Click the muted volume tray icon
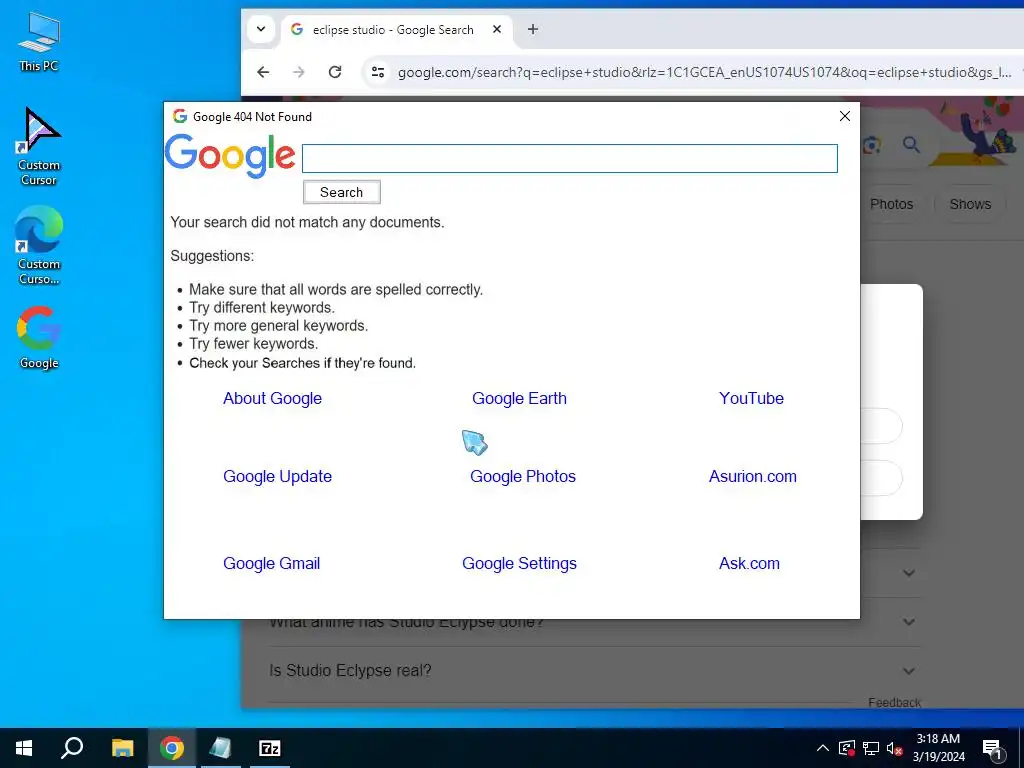This screenshot has height=768, width=1024. 894,749
